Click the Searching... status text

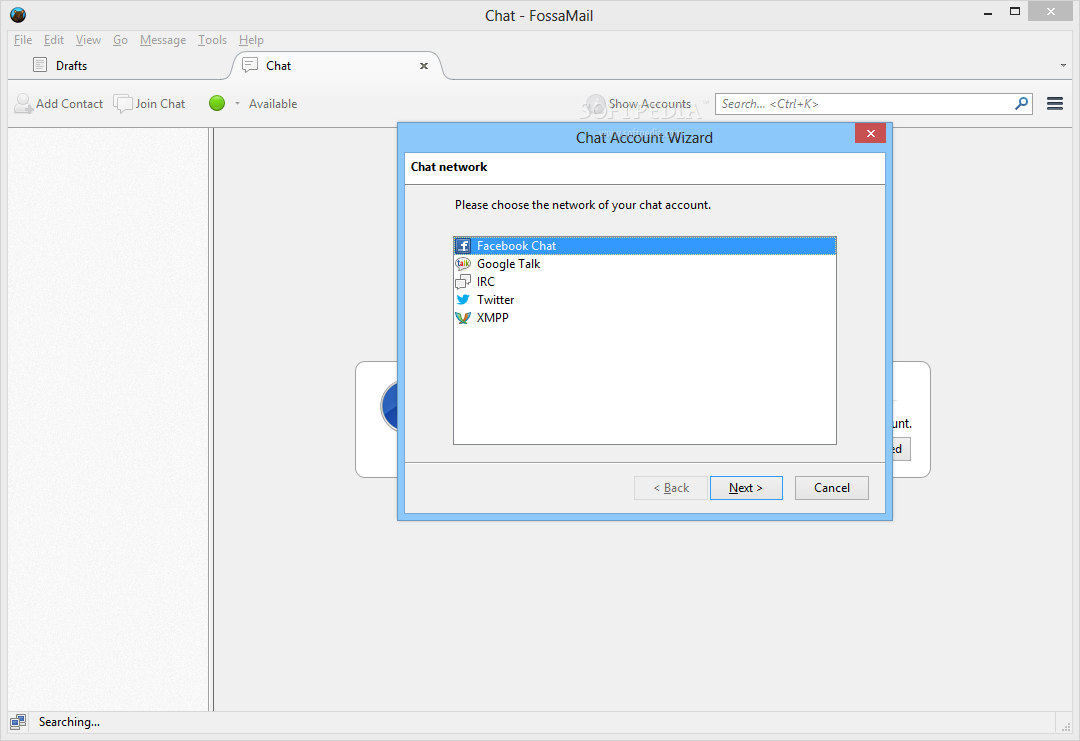[x=69, y=722]
